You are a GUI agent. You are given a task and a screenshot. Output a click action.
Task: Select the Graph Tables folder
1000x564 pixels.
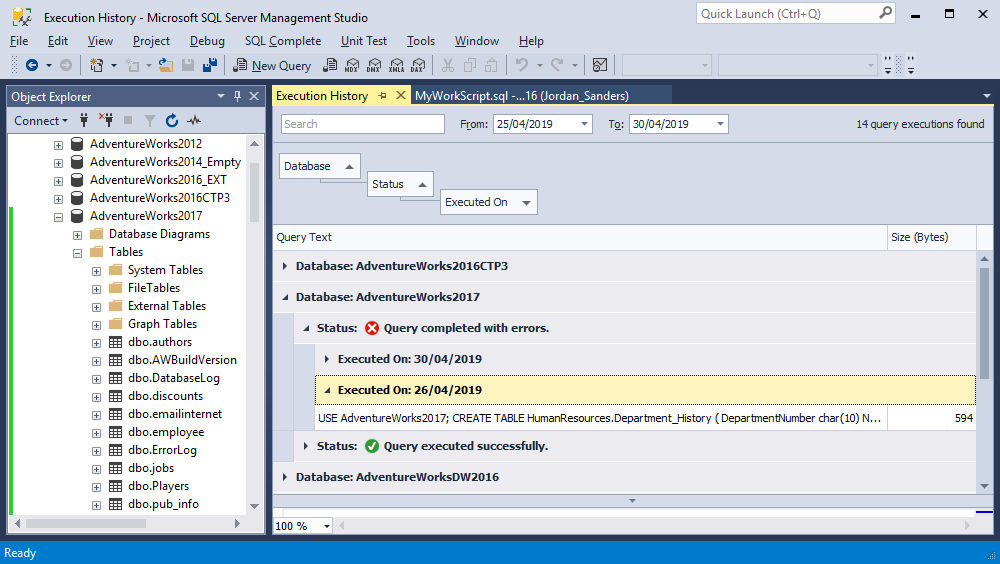click(162, 323)
